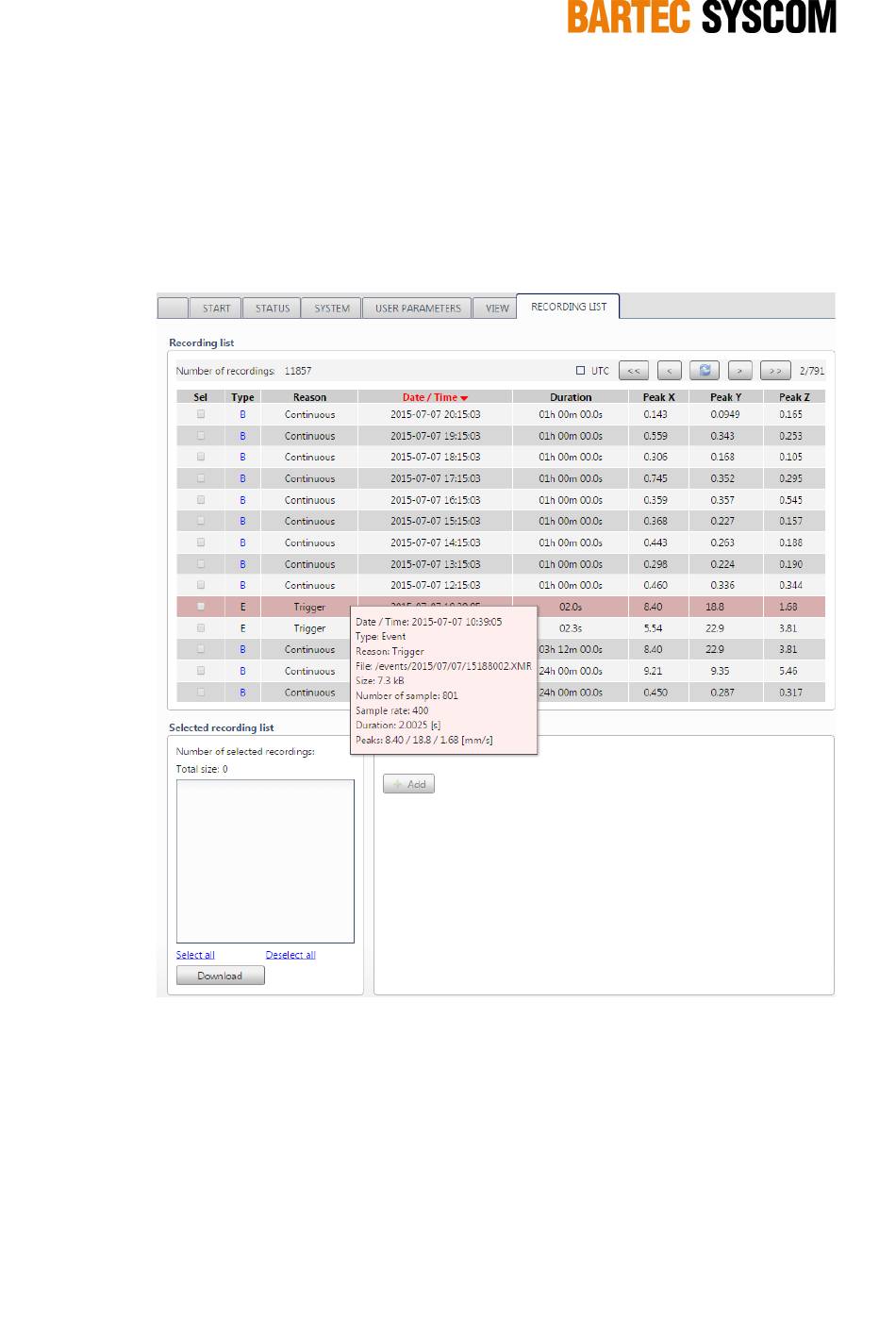Click the selected recordings list box
896x1319 pixels.
(x=265, y=861)
